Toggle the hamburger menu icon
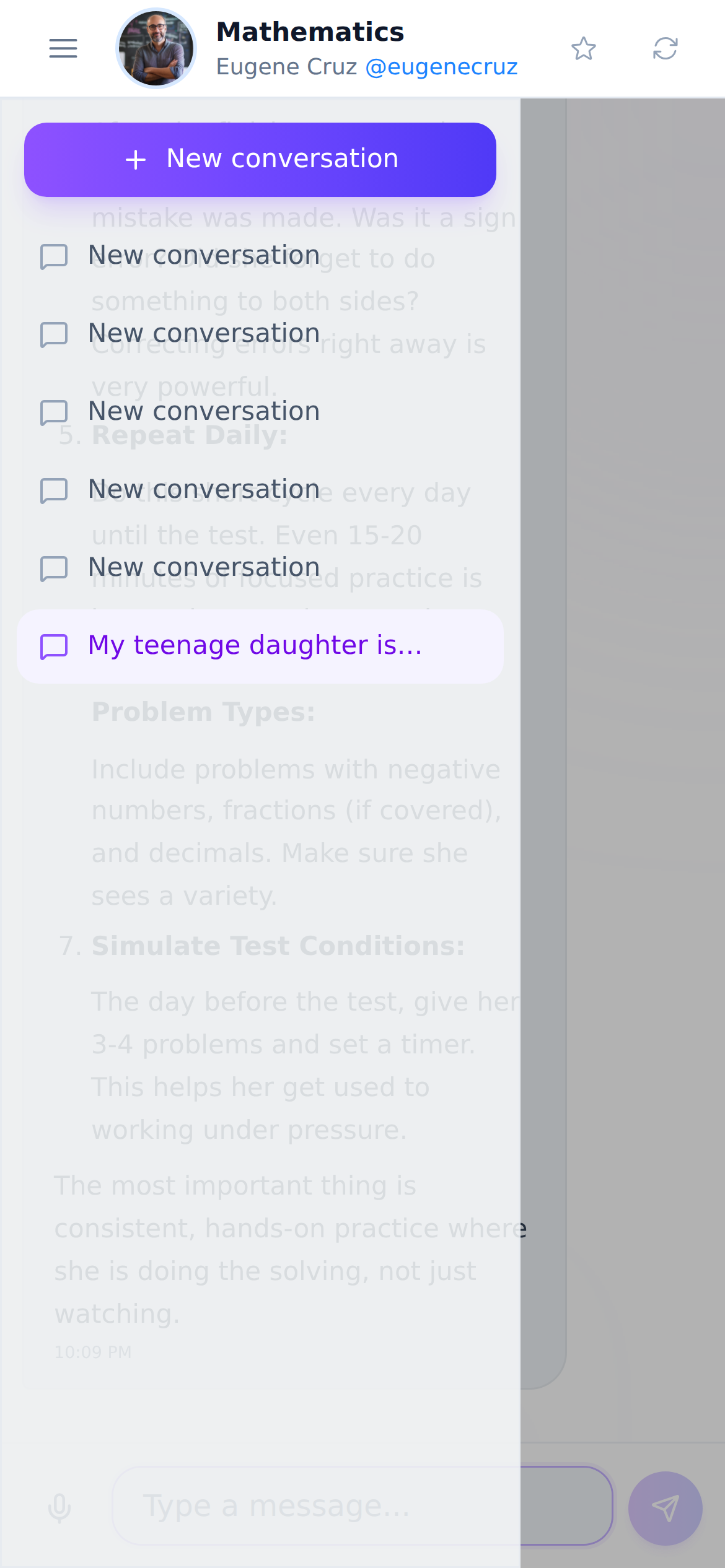725x1568 pixels. [63, 48]
